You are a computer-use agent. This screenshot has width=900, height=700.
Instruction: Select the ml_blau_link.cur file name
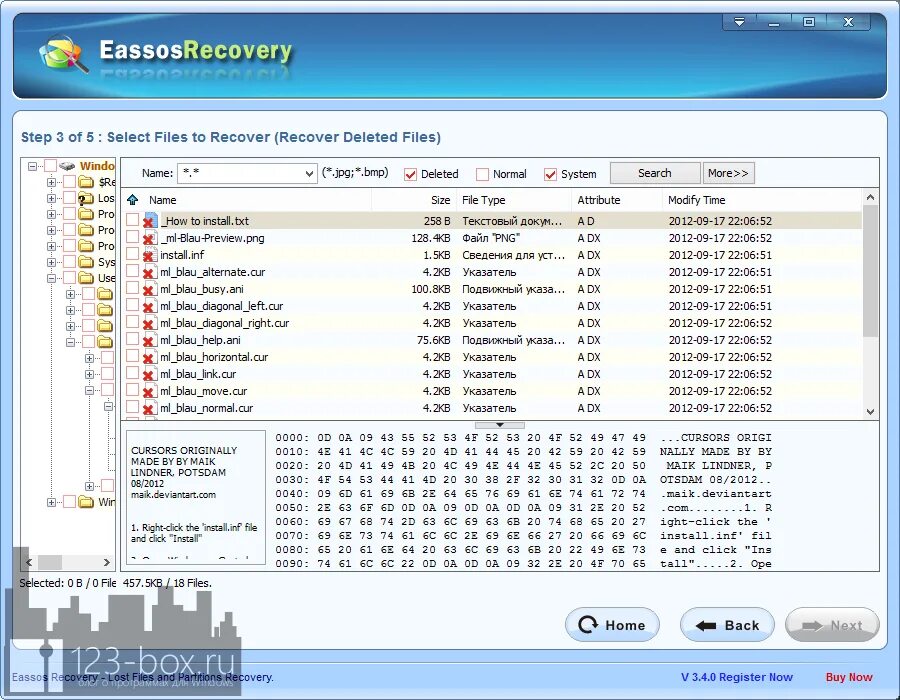point(198,374)
